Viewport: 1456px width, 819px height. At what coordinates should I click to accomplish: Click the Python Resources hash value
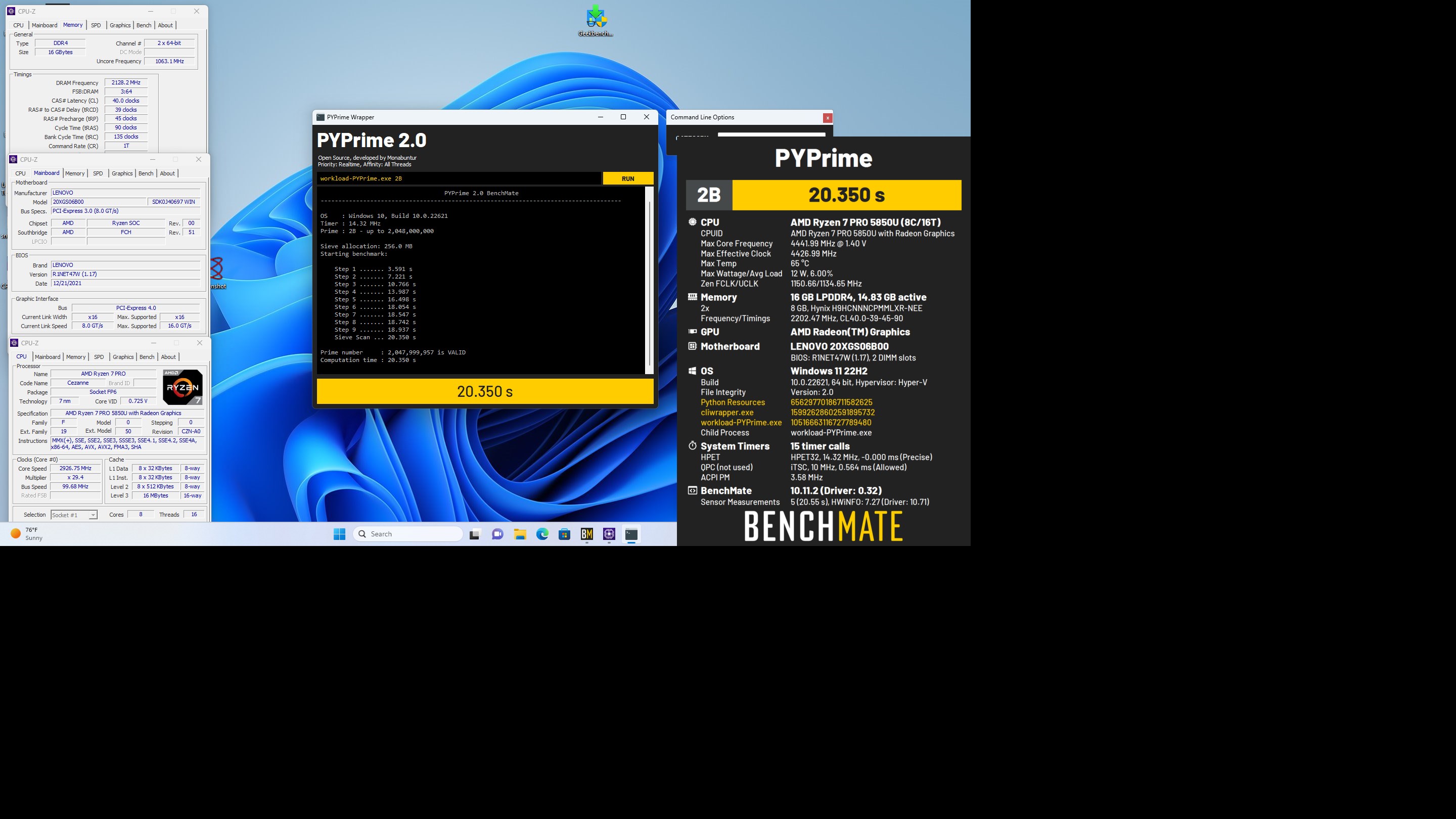[832, 402]
